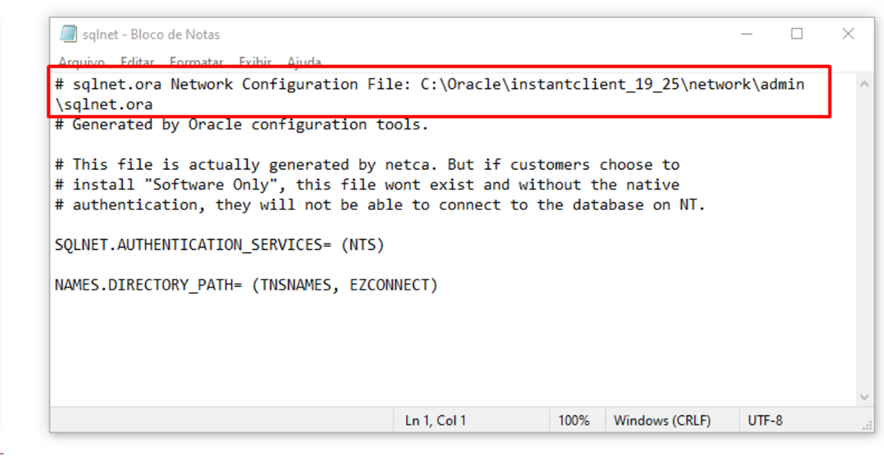Screen dimensions: 884x456
Task: Place cursor in NAMES.DIRECTORY_PATH line
Action: (246, 286)
